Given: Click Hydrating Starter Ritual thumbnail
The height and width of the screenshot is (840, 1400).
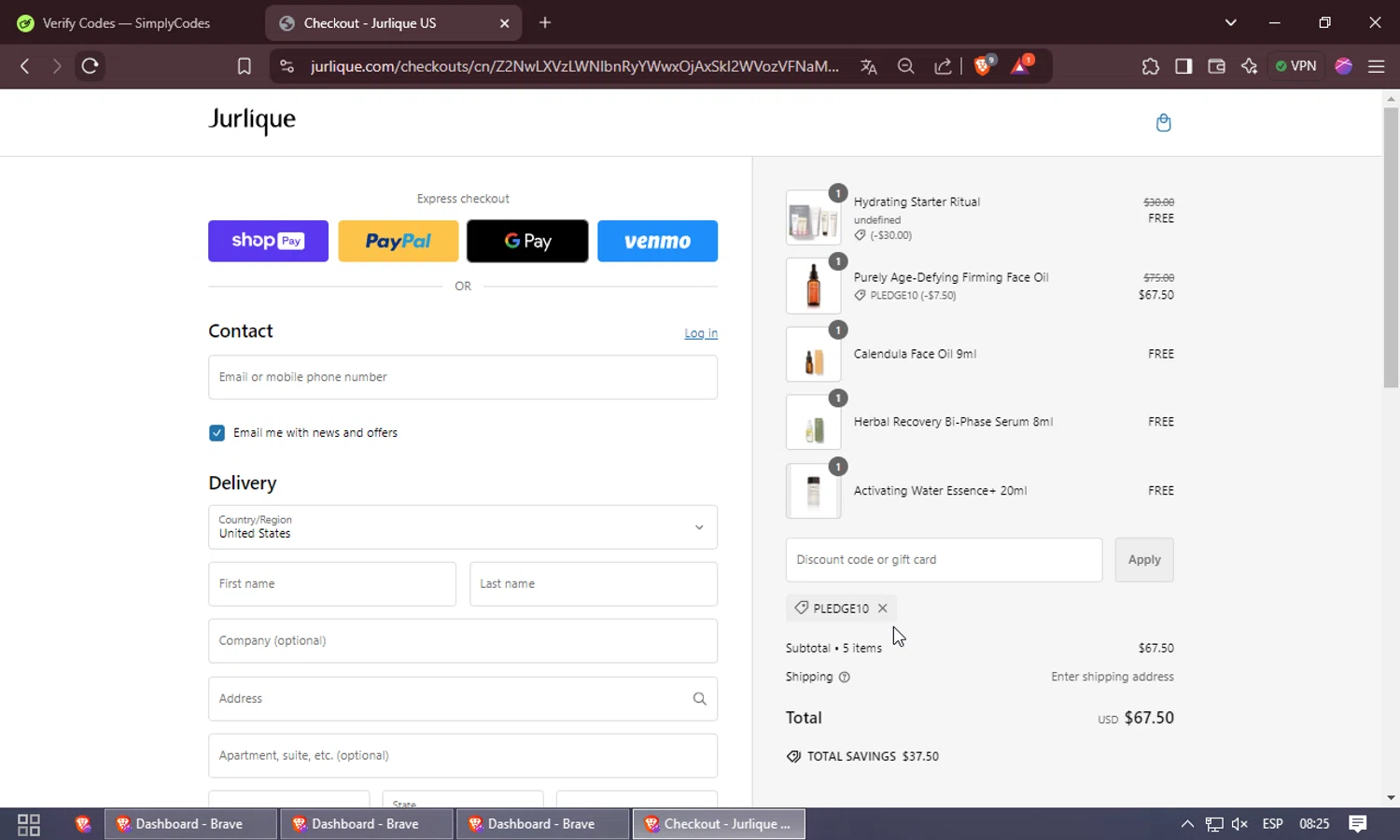Looking at the screenshot, I should pos(813,218).
